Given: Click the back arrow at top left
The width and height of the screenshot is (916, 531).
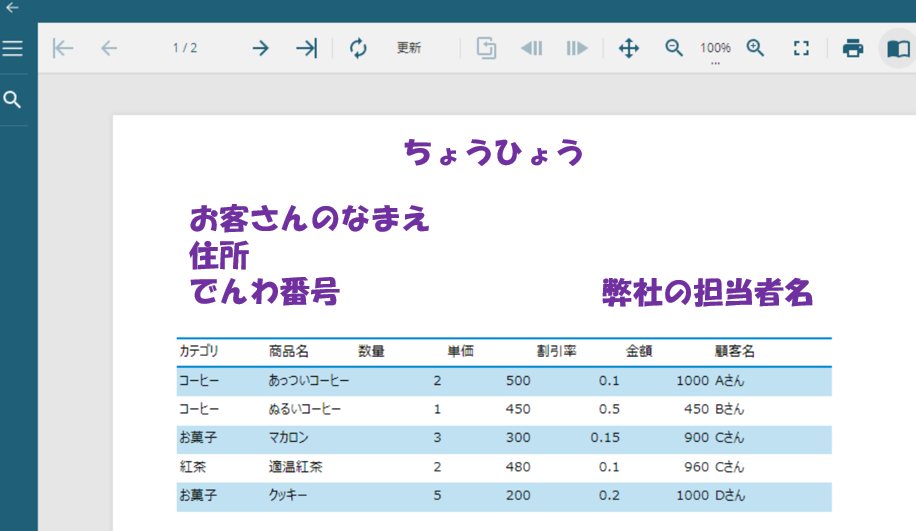Looking at the screenshot, I should (12, 7).
